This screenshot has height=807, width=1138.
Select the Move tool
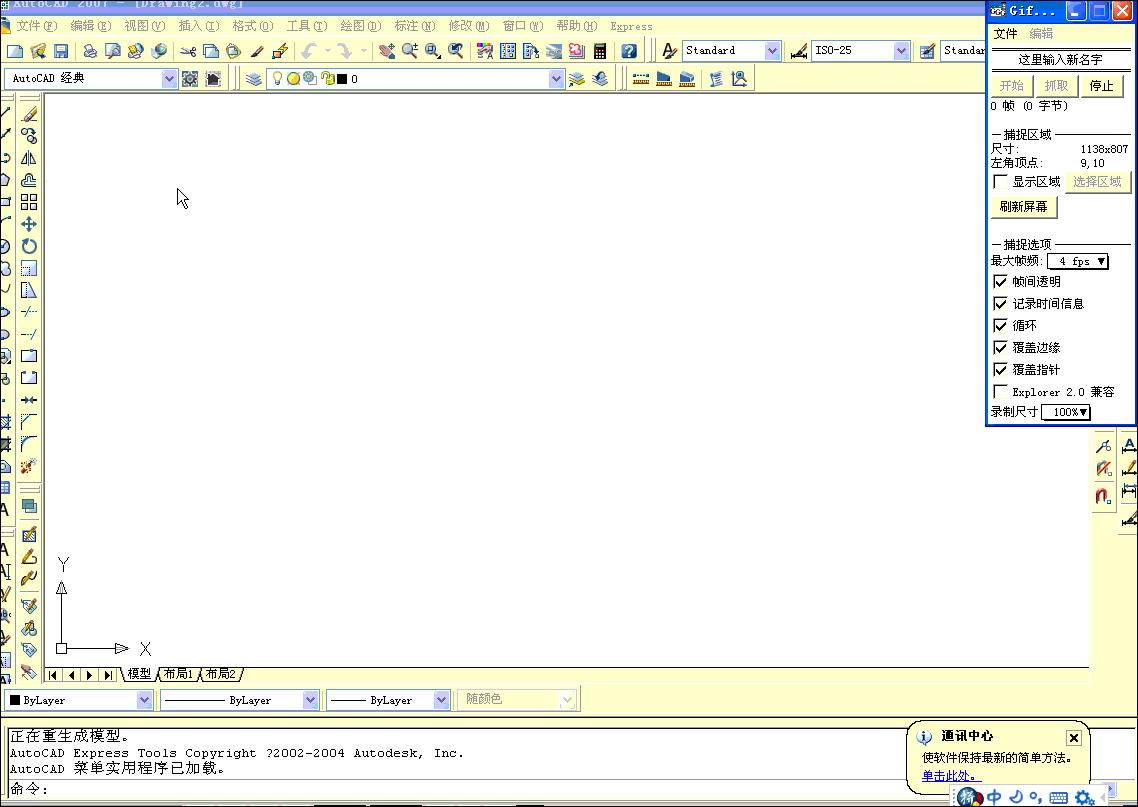29,224
